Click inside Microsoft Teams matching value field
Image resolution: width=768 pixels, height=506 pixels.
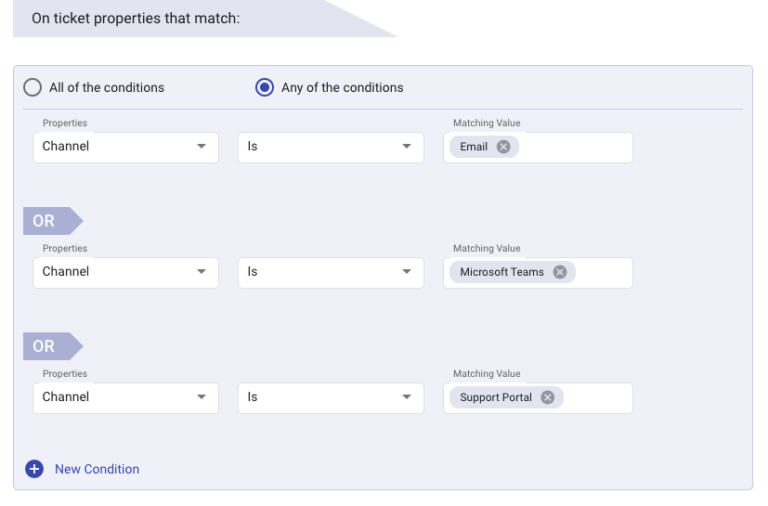603,272
